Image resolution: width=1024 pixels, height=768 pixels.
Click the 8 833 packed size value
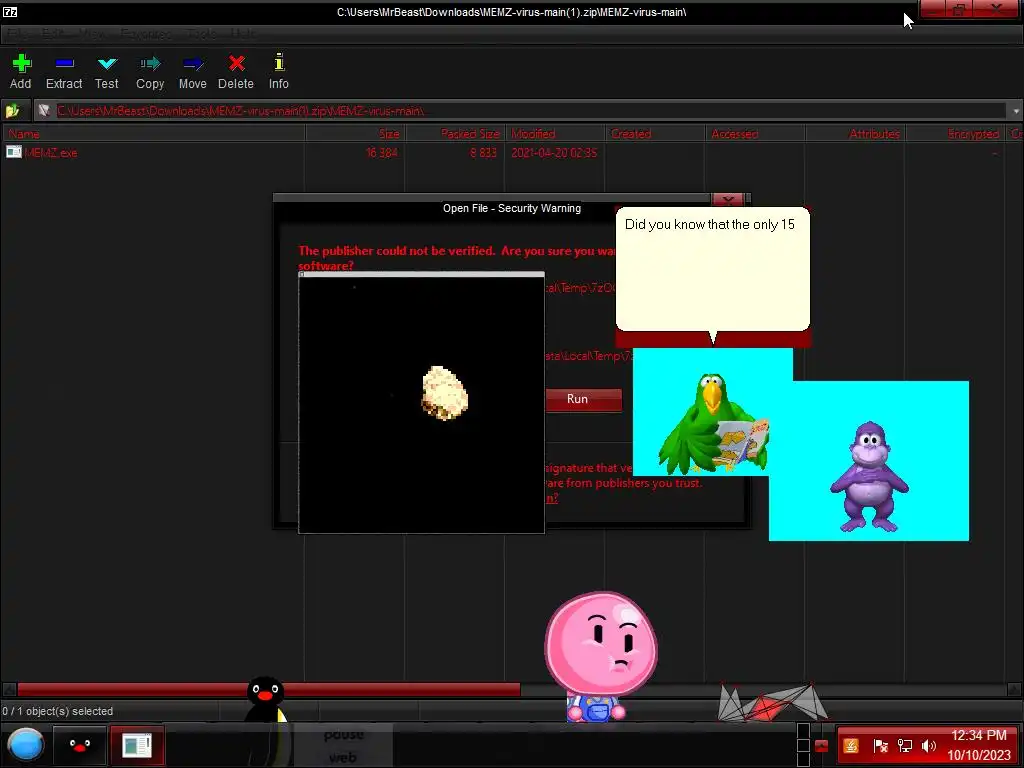pos(483,153)
